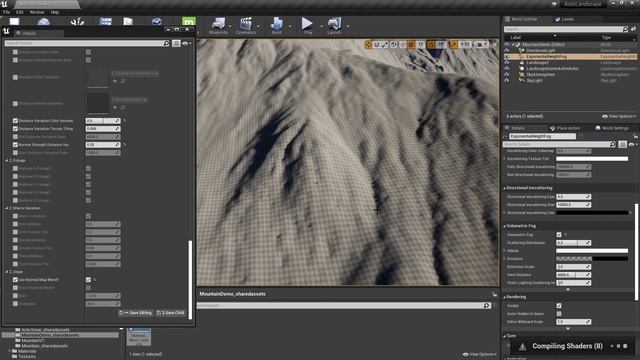Toggle Actor Hidden In Game checkbox
Image resolution: width=640 pixels, height=360 pixels.
point(559,314)
